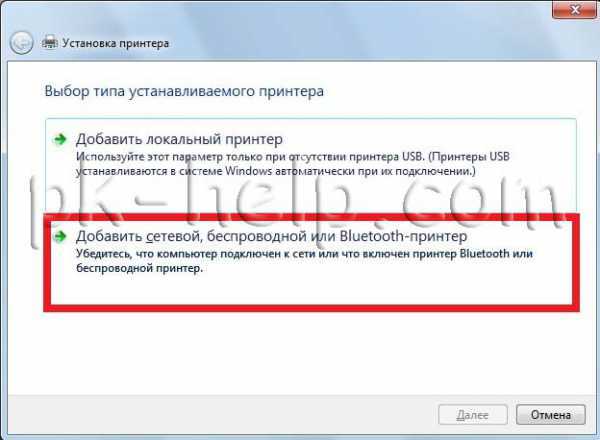Click the Отмена button
Viewport: 600px width, 440px height.
pyautogui.click(x=551, y=415)
